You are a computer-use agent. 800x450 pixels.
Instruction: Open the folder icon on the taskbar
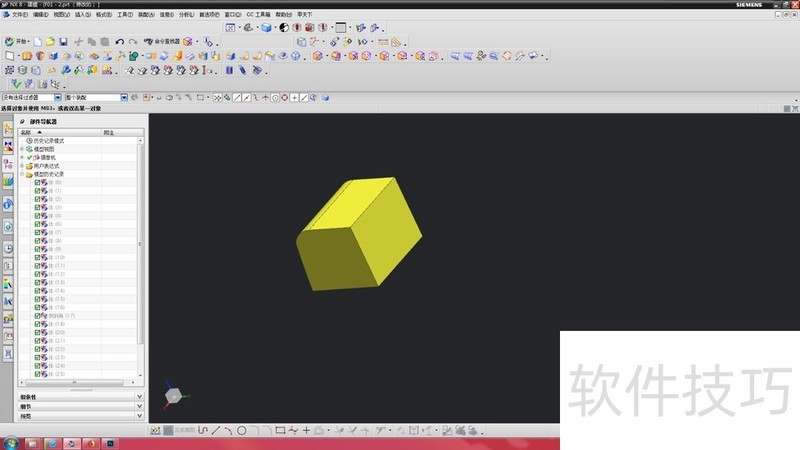coord(32,443)
